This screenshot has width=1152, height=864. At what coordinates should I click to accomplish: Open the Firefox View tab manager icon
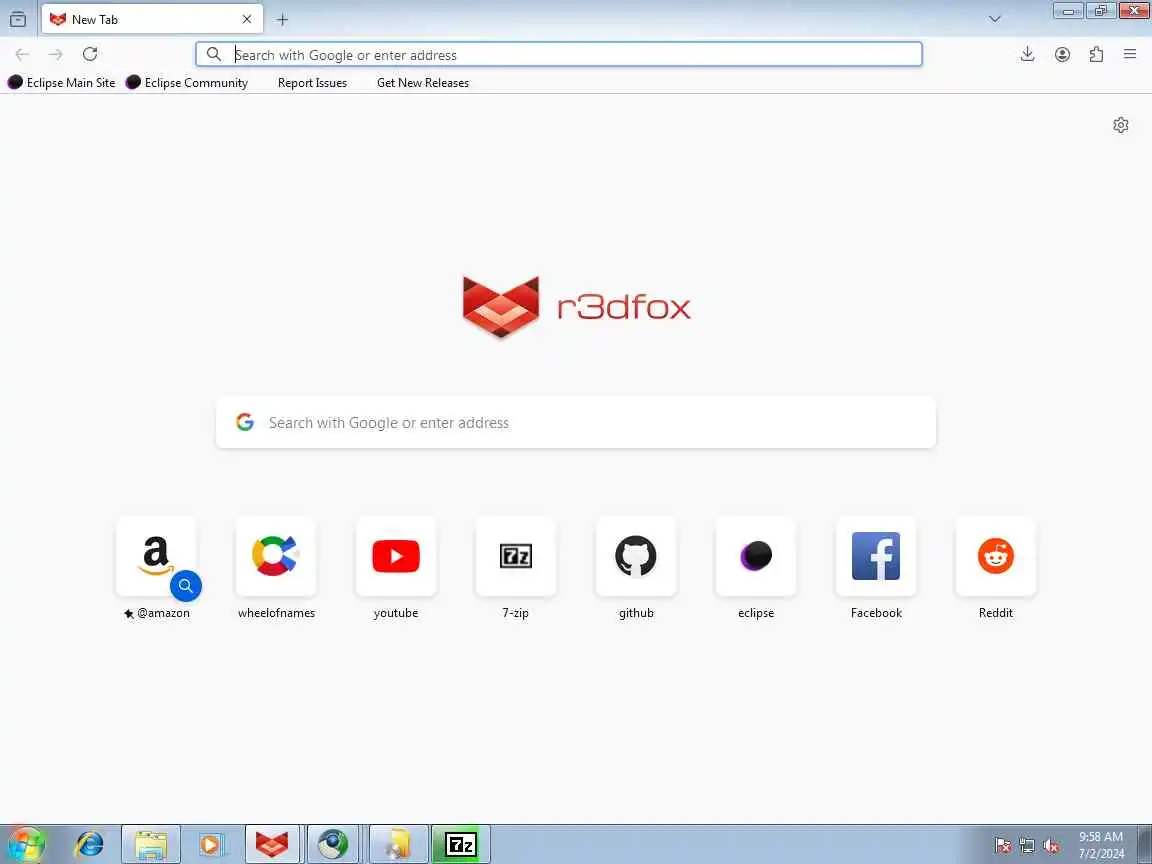18,19
